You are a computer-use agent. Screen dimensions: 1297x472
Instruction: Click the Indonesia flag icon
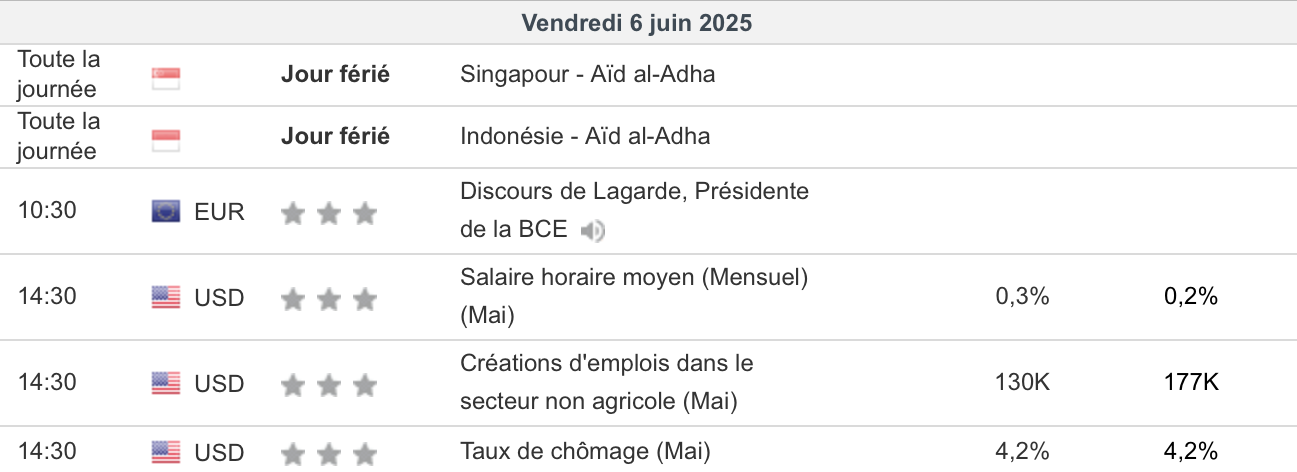[165, 140]
